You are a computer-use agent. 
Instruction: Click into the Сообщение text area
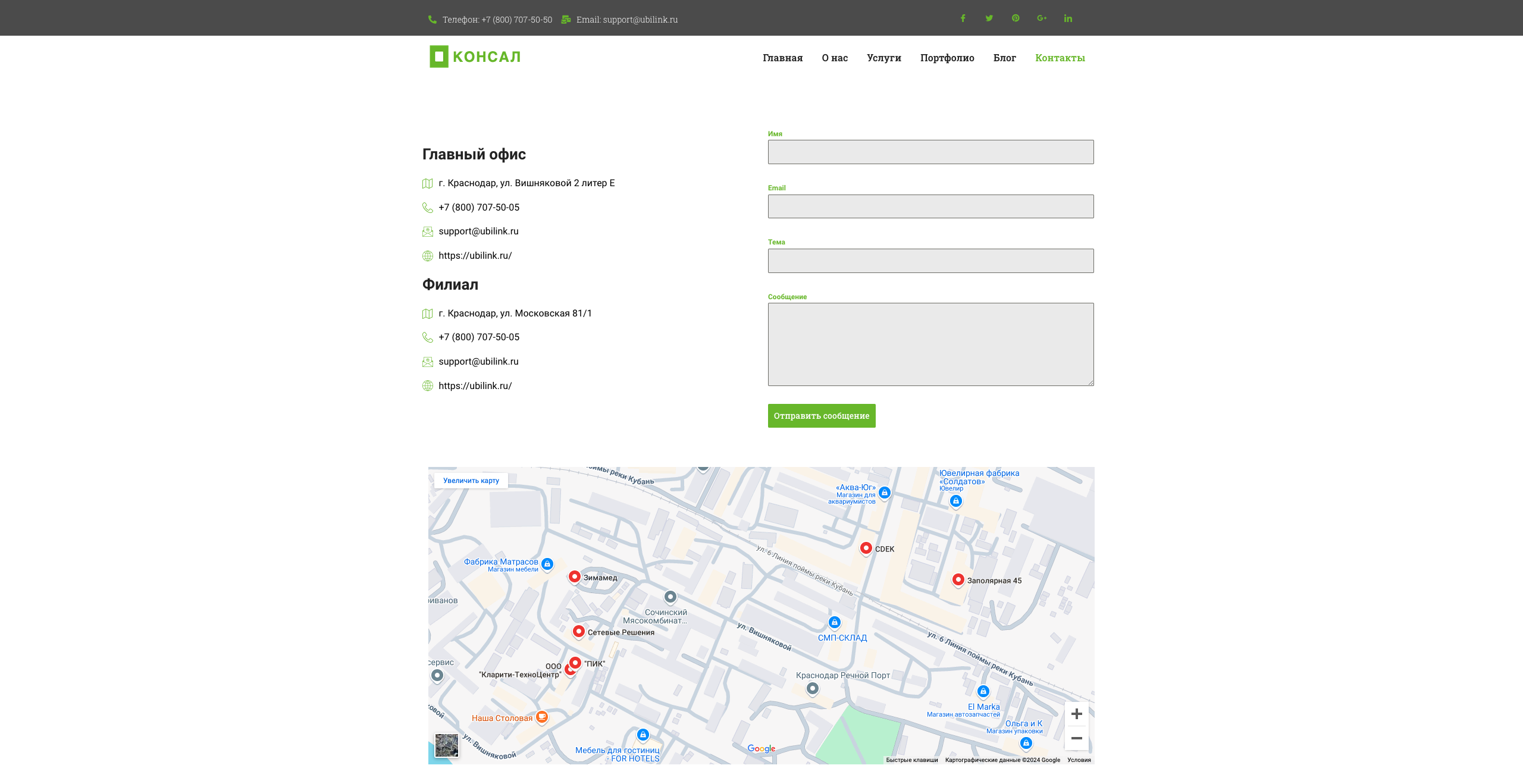[930, 344]
